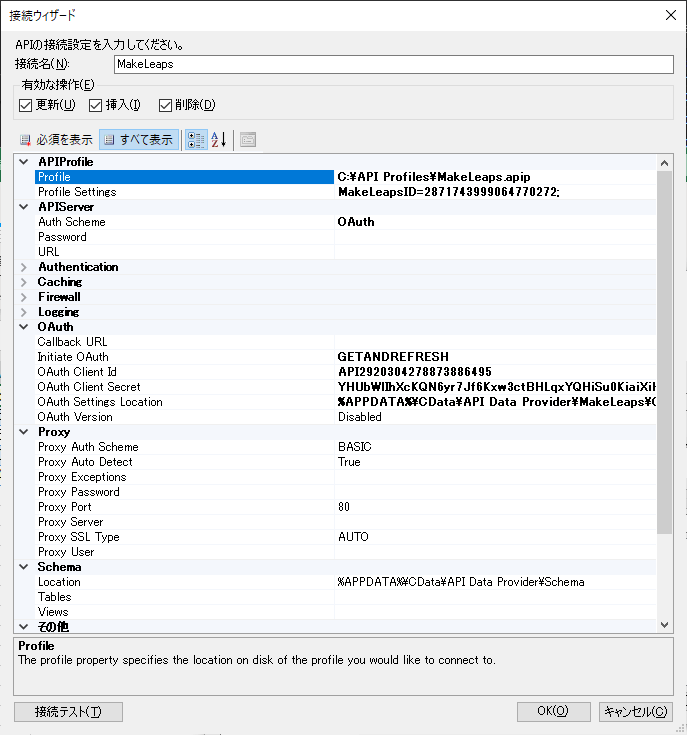Click the Alphabetical A-Z sort icon
This screenshot has height=735, width=687.
(219, 140)
